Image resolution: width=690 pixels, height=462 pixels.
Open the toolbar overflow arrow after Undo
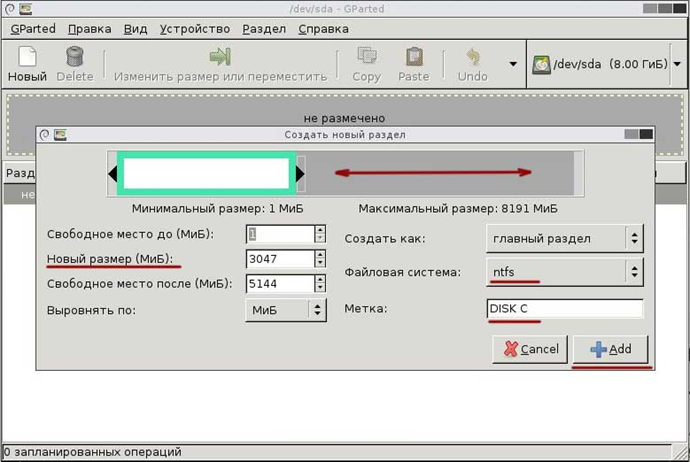coord(513,64)
